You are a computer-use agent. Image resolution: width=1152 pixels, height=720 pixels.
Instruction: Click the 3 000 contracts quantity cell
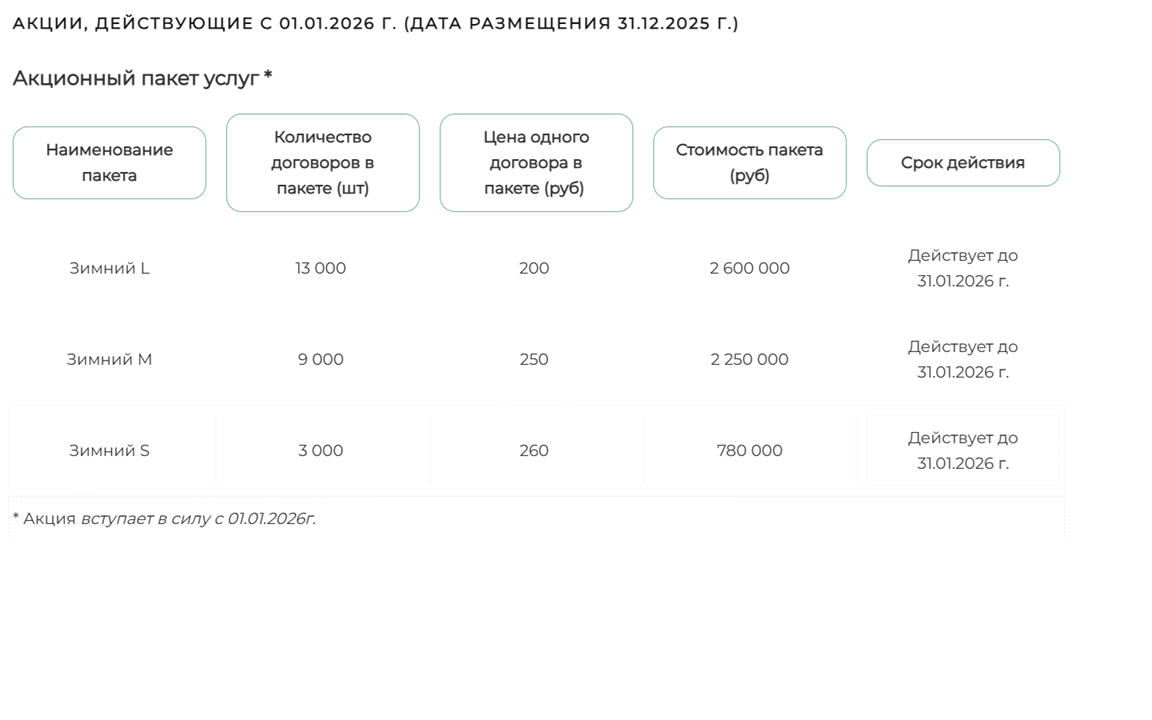click(320, 451)
